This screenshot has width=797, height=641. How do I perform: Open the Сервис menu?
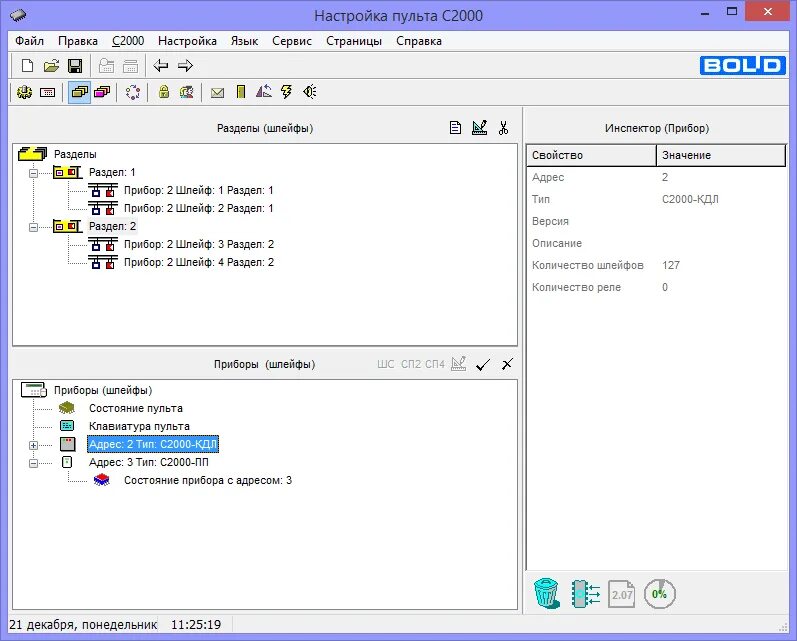click(x=292, y=41)
